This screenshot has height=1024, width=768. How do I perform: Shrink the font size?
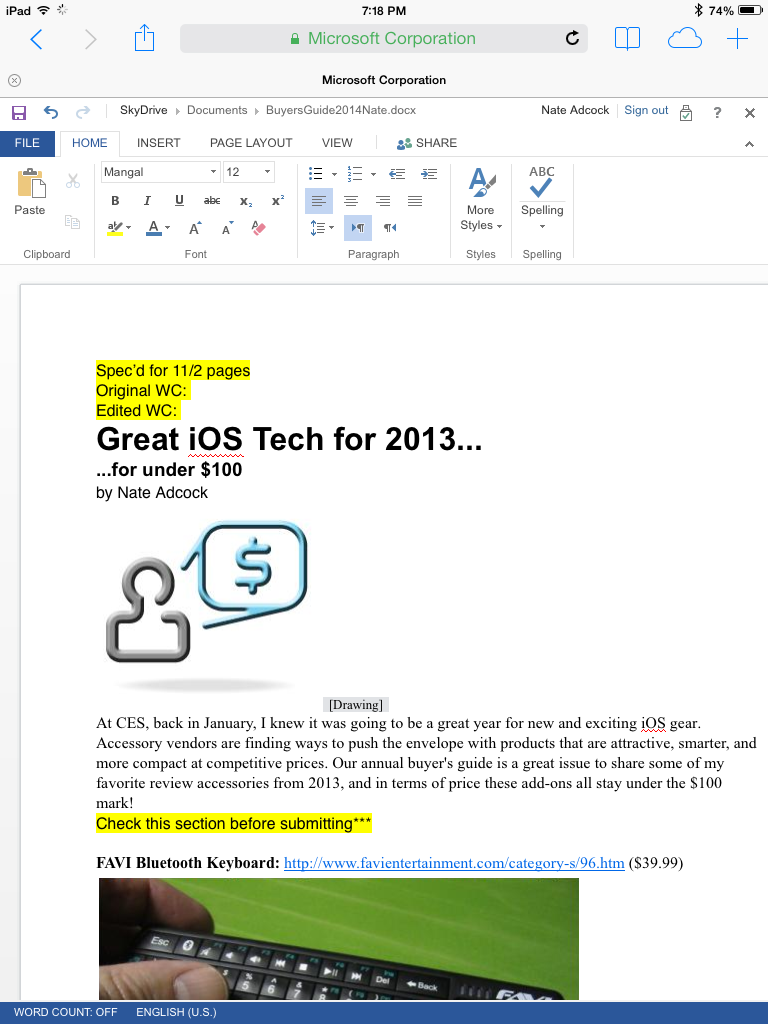pos(227,228)
